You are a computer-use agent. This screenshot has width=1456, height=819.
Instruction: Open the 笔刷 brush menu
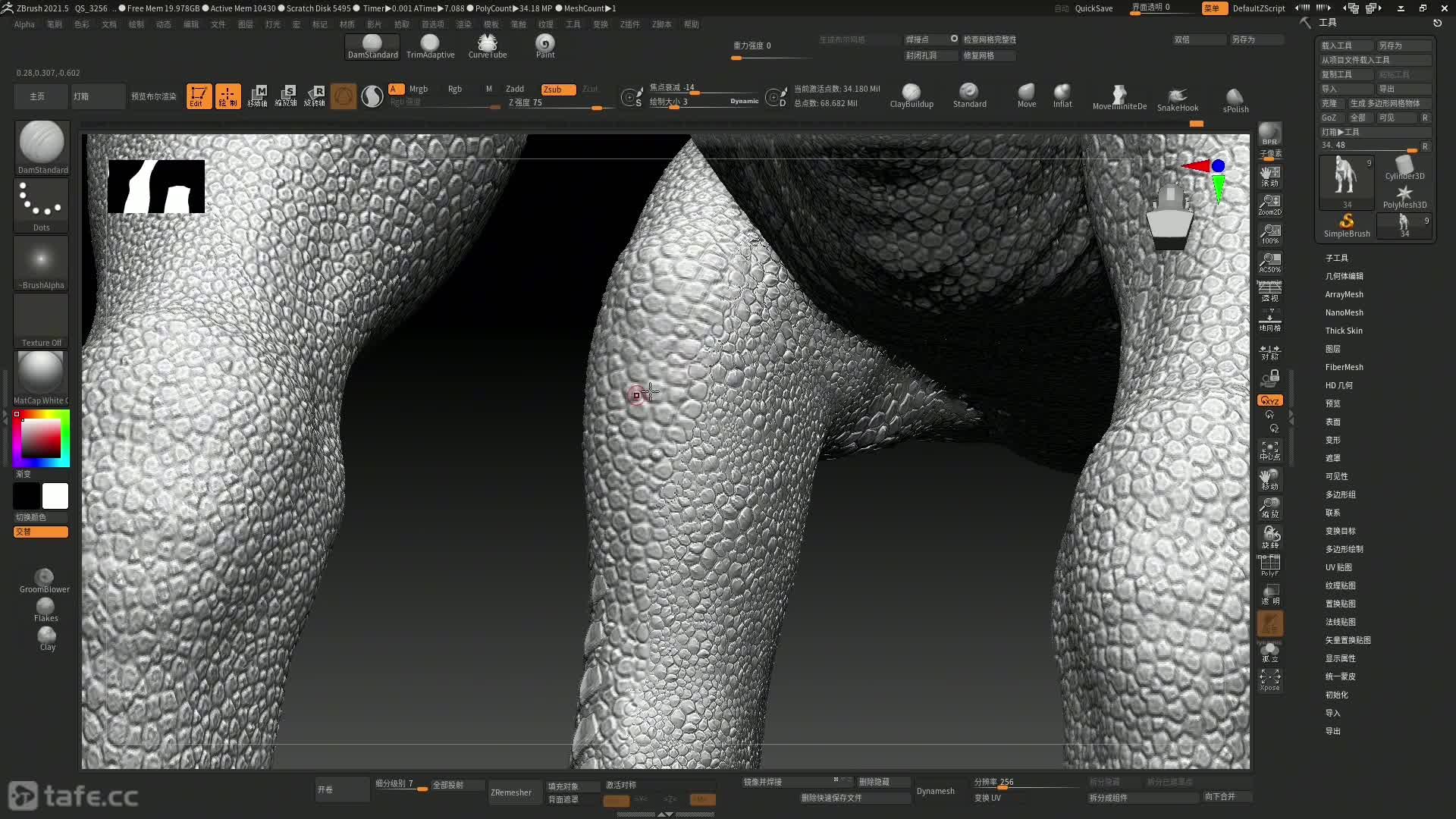(54, 24)
